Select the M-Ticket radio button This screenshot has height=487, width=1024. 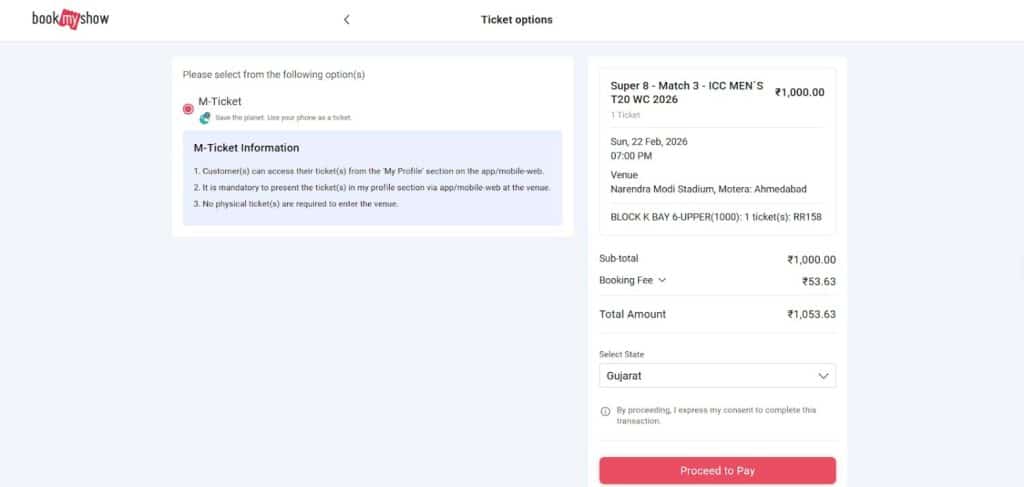click(x=189, y=109)
